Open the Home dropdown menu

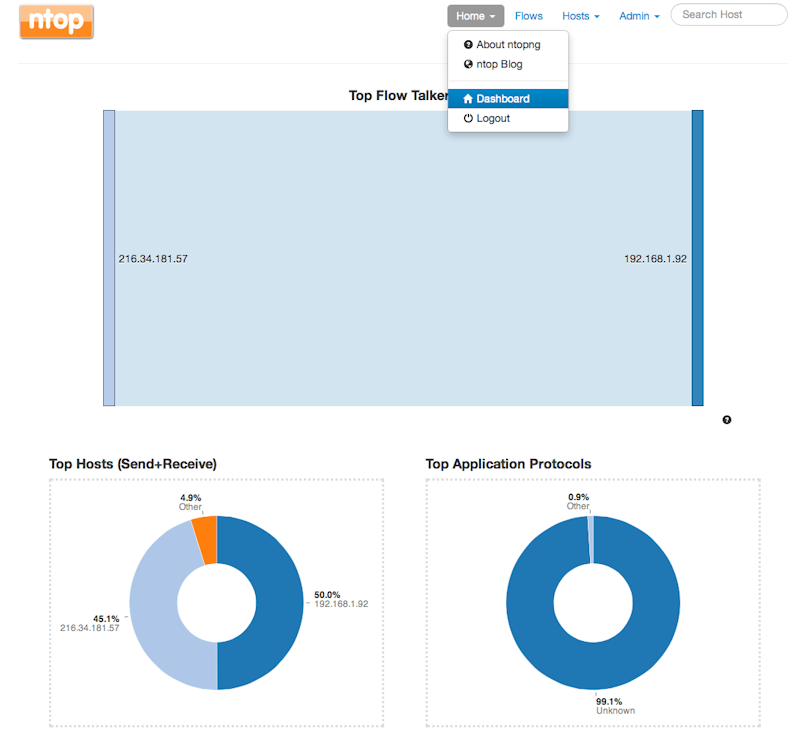pos(474,16)
